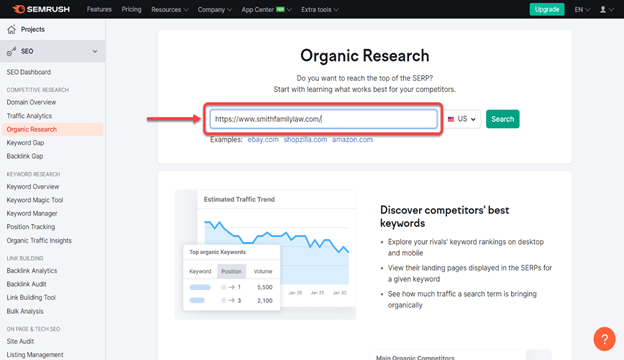
Task: Open the Extra tools dropdown
Action: click(x=320, y=10)
